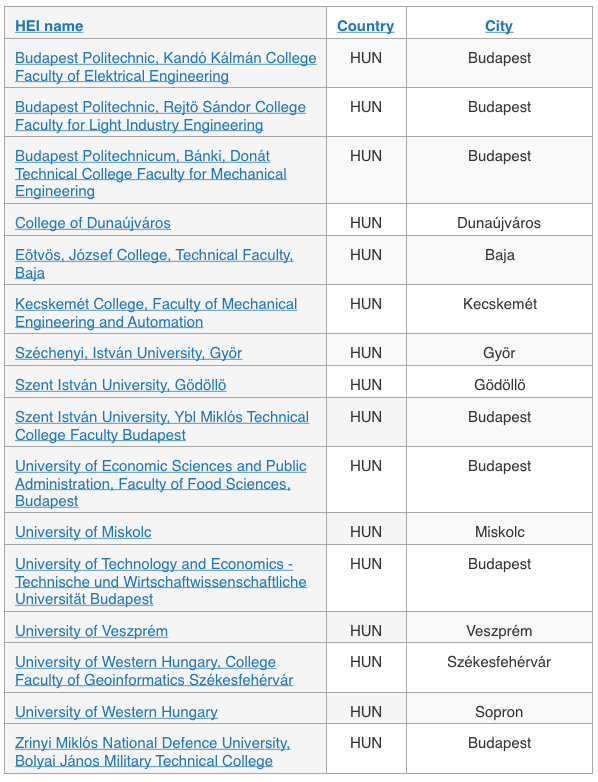Open College Faculty of Geoinformatics Székesfehérvár link
The image size is (598, 782).
pyautogui.click(x=154, y=671)
